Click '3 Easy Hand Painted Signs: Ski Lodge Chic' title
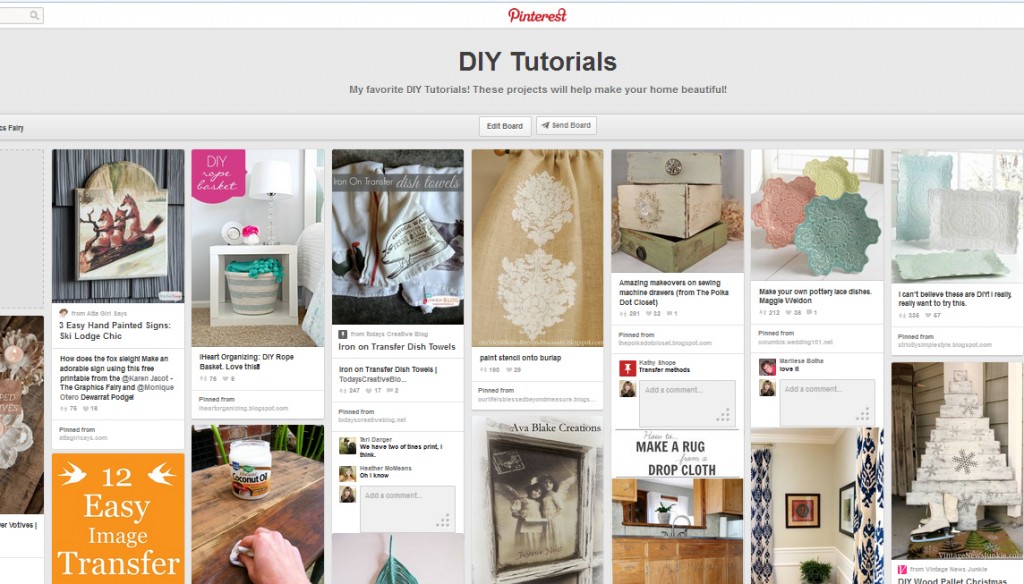This screenshot has height=584, width=1024. pos(115,331)
